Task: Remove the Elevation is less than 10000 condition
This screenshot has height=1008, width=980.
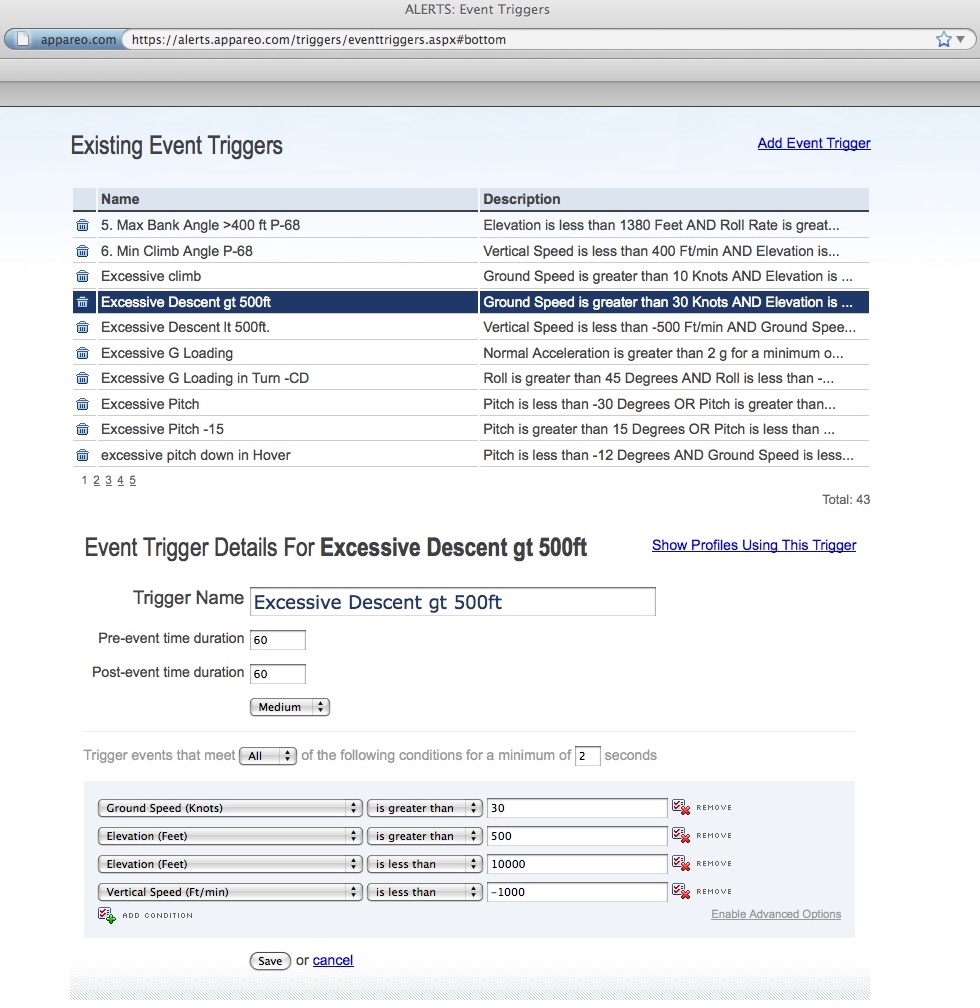Action: point(678,864)
